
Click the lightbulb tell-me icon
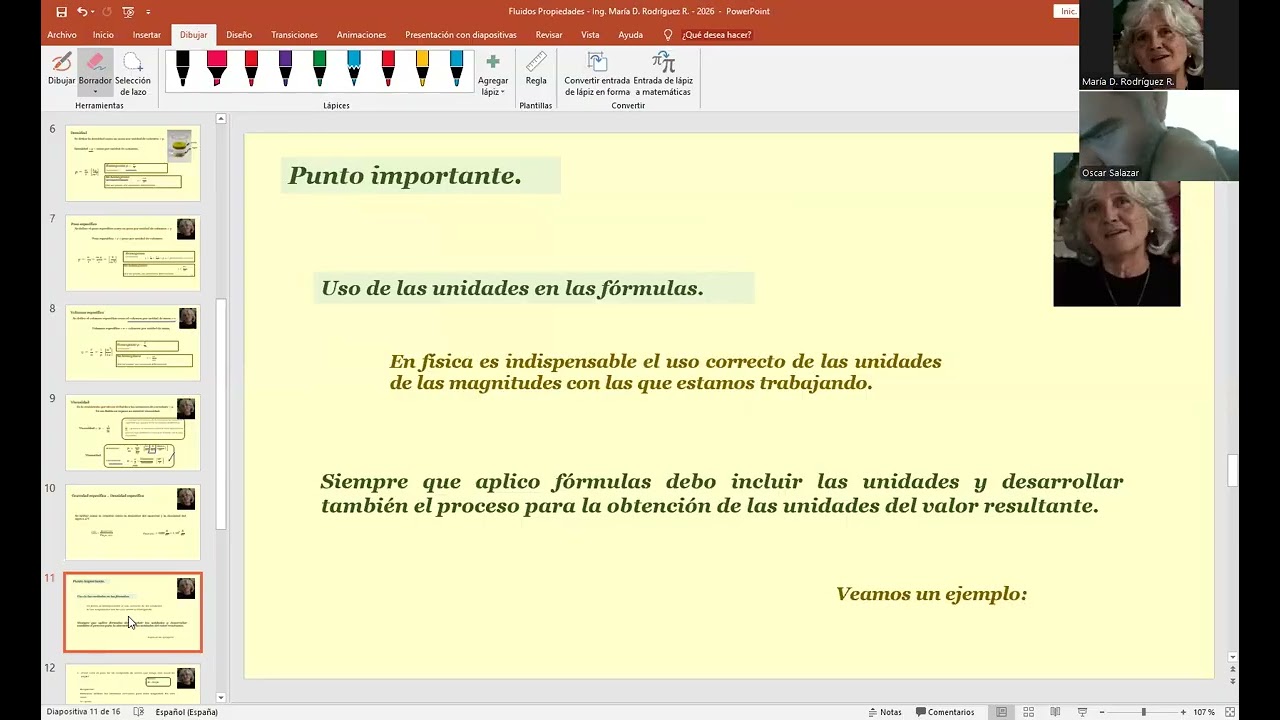668,35
